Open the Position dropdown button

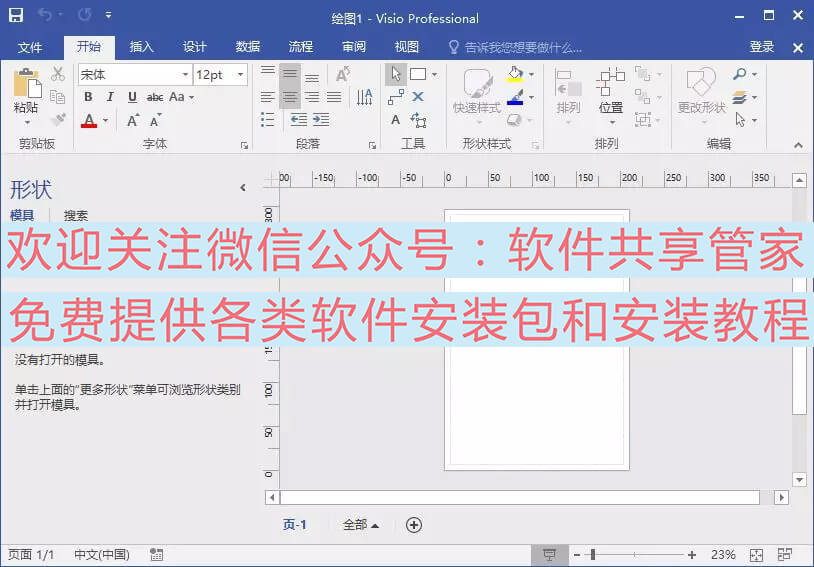point(610,97)
